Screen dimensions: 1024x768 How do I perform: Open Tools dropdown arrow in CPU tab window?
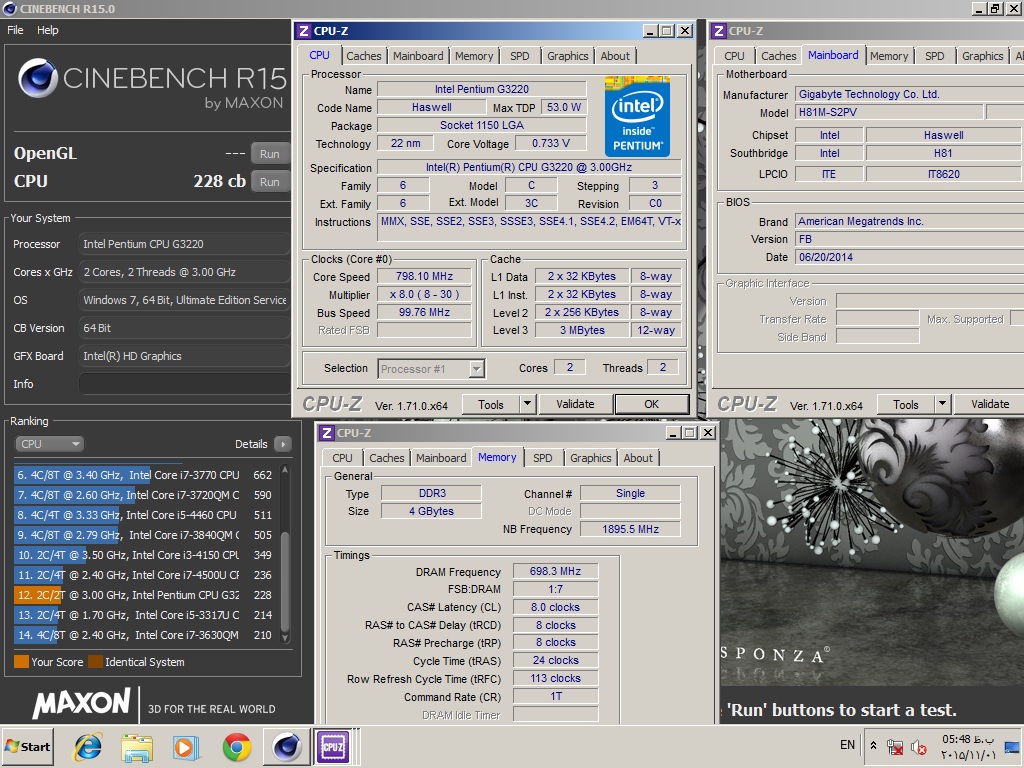[528, 405]
